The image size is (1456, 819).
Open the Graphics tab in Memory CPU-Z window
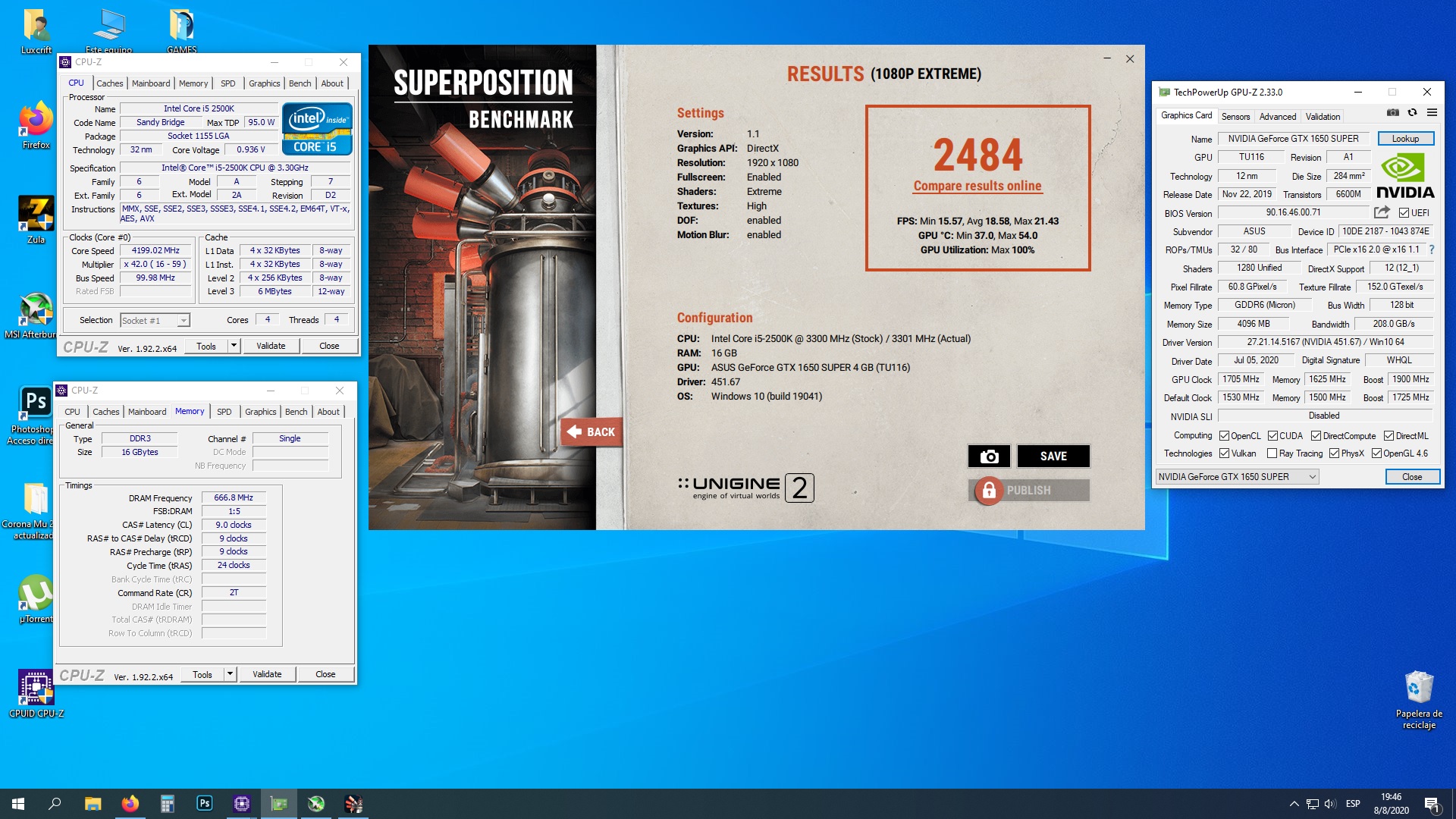(260, 412)
